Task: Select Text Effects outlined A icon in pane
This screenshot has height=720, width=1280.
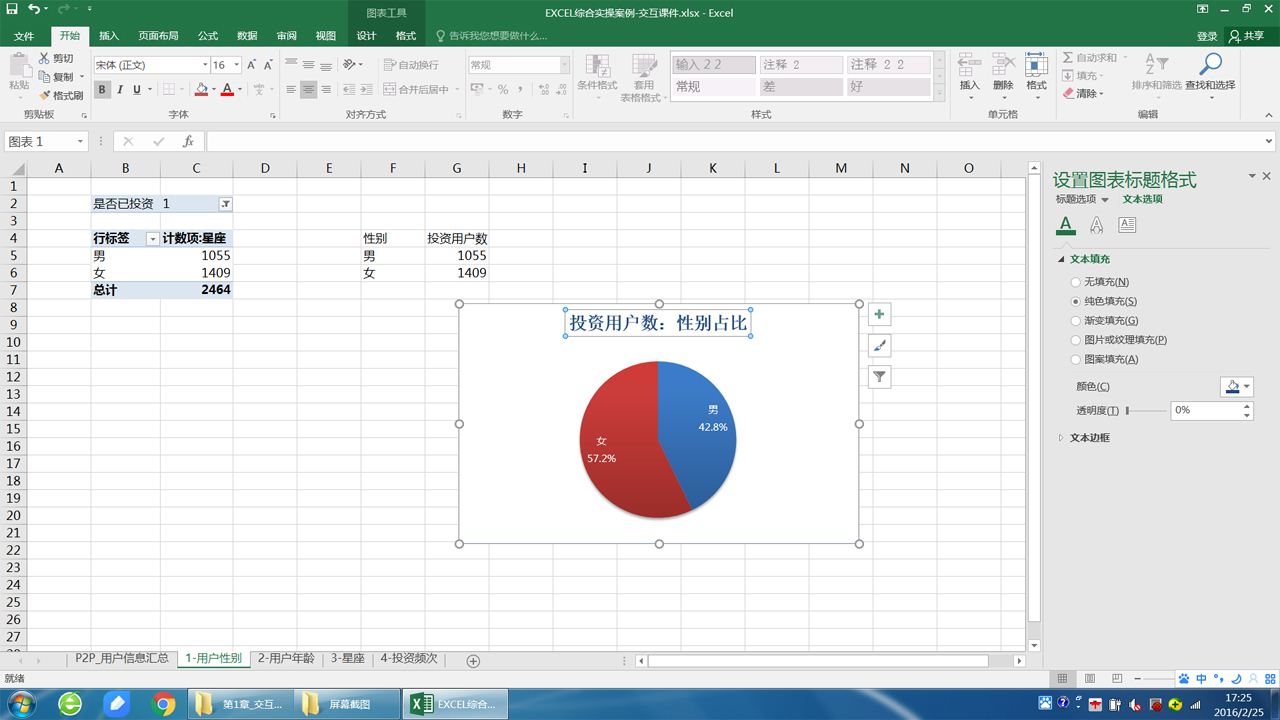Action: coord(1097,225)
